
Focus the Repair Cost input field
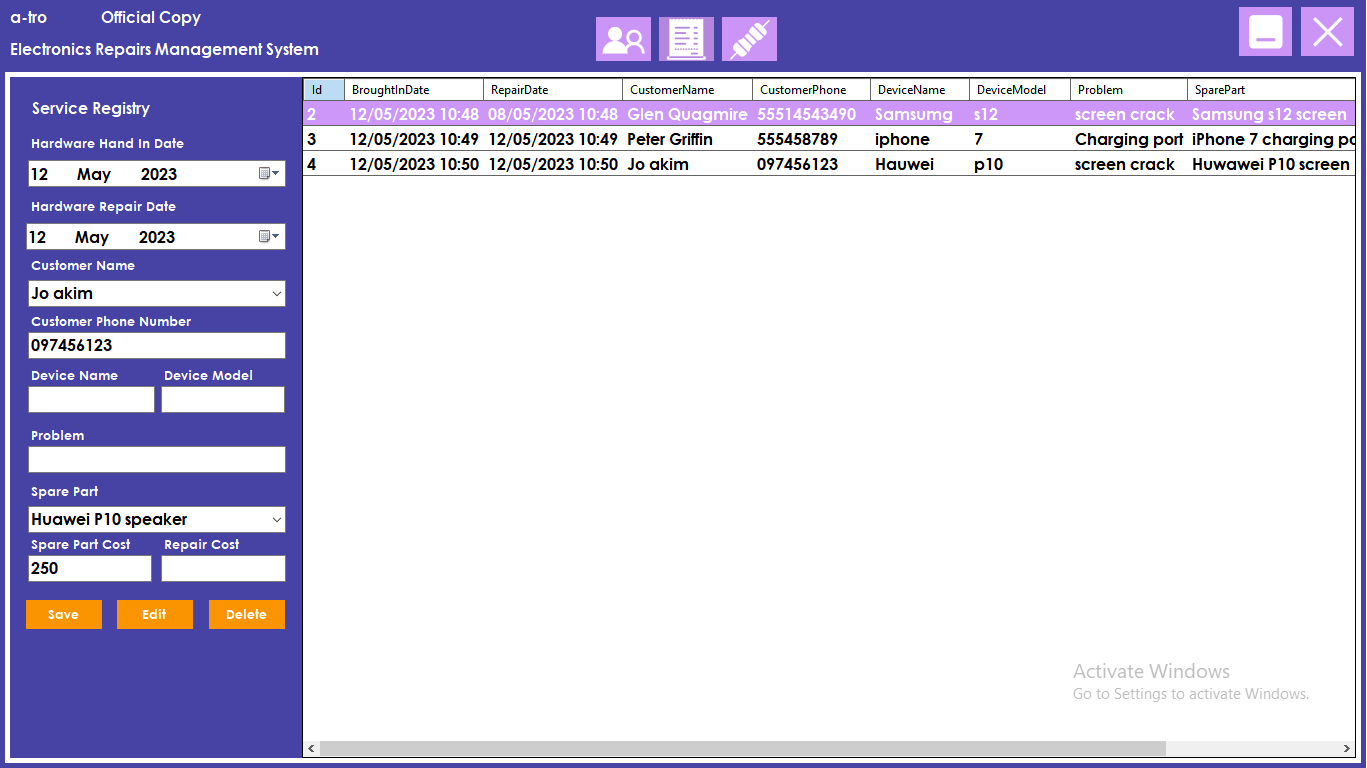[223, 569]
